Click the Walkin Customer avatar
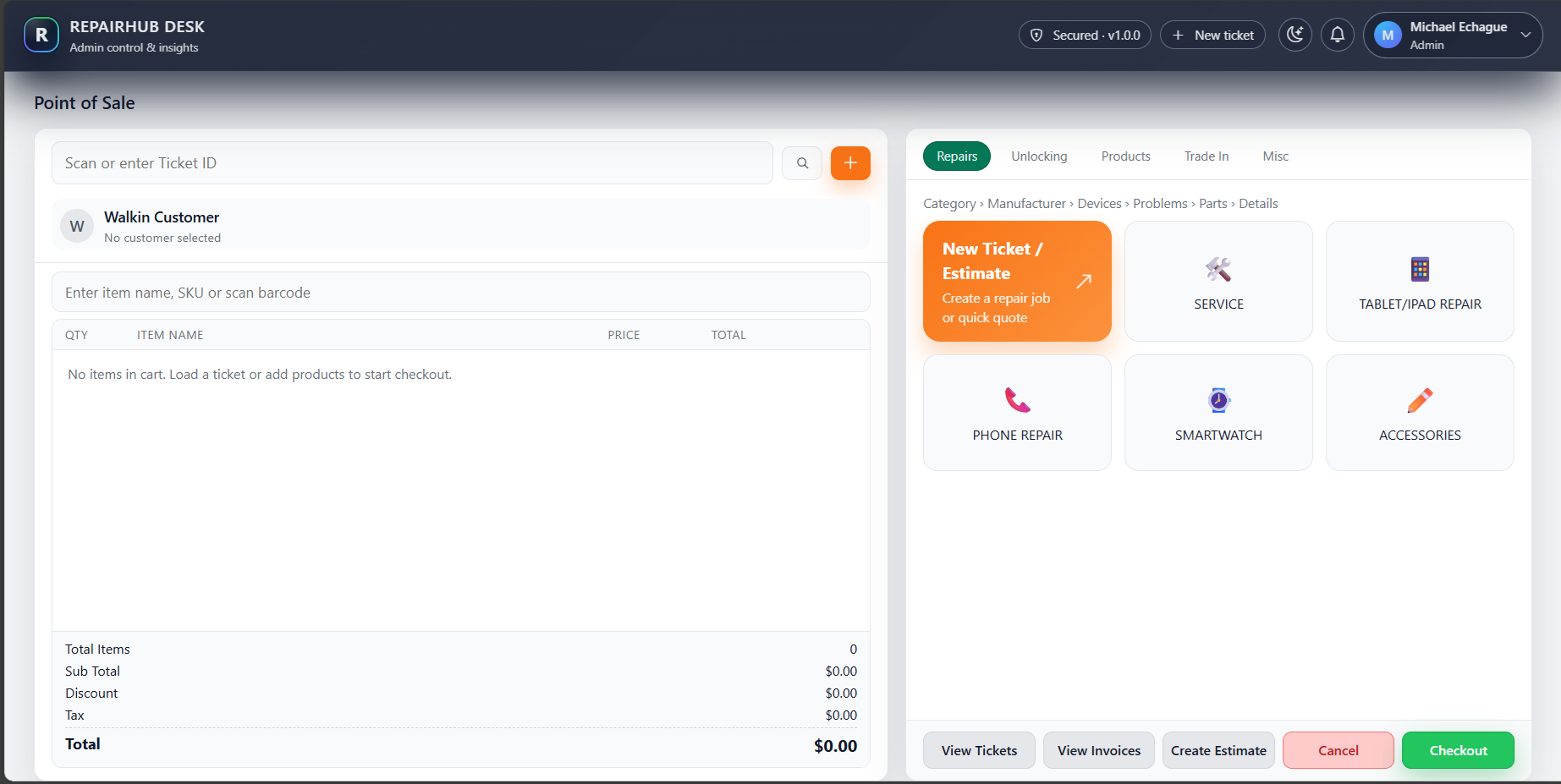The height and width of the screenshot is (784, 1561). (x=77, y=225)
